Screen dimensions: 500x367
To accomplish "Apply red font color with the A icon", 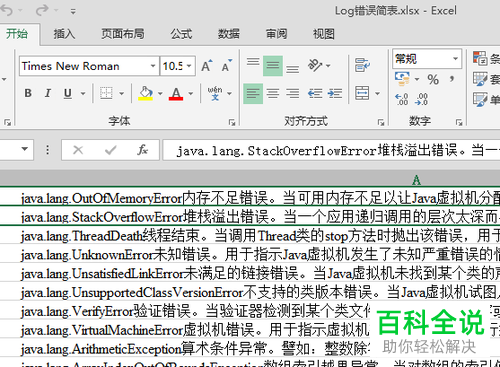I will coord(176,93).
